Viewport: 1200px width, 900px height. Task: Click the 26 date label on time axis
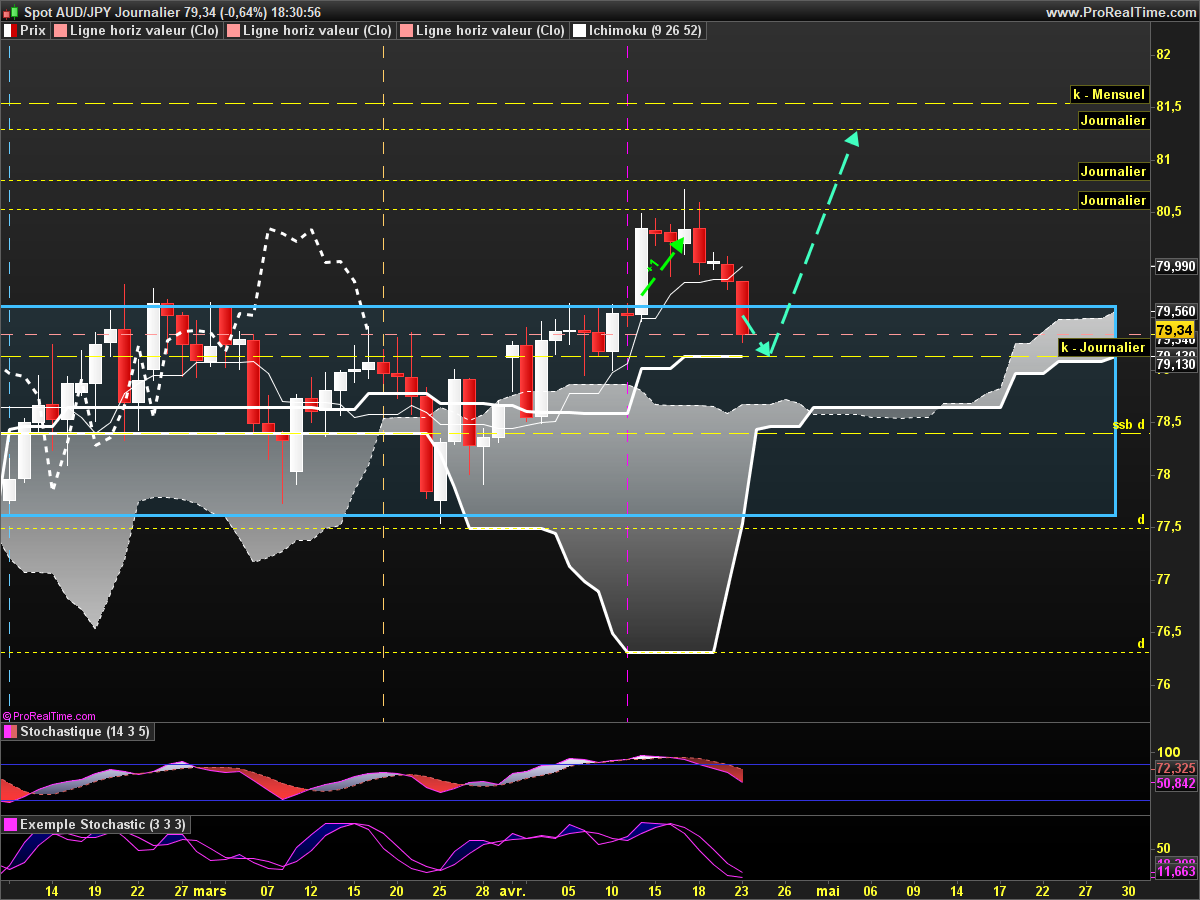[784, 890]
